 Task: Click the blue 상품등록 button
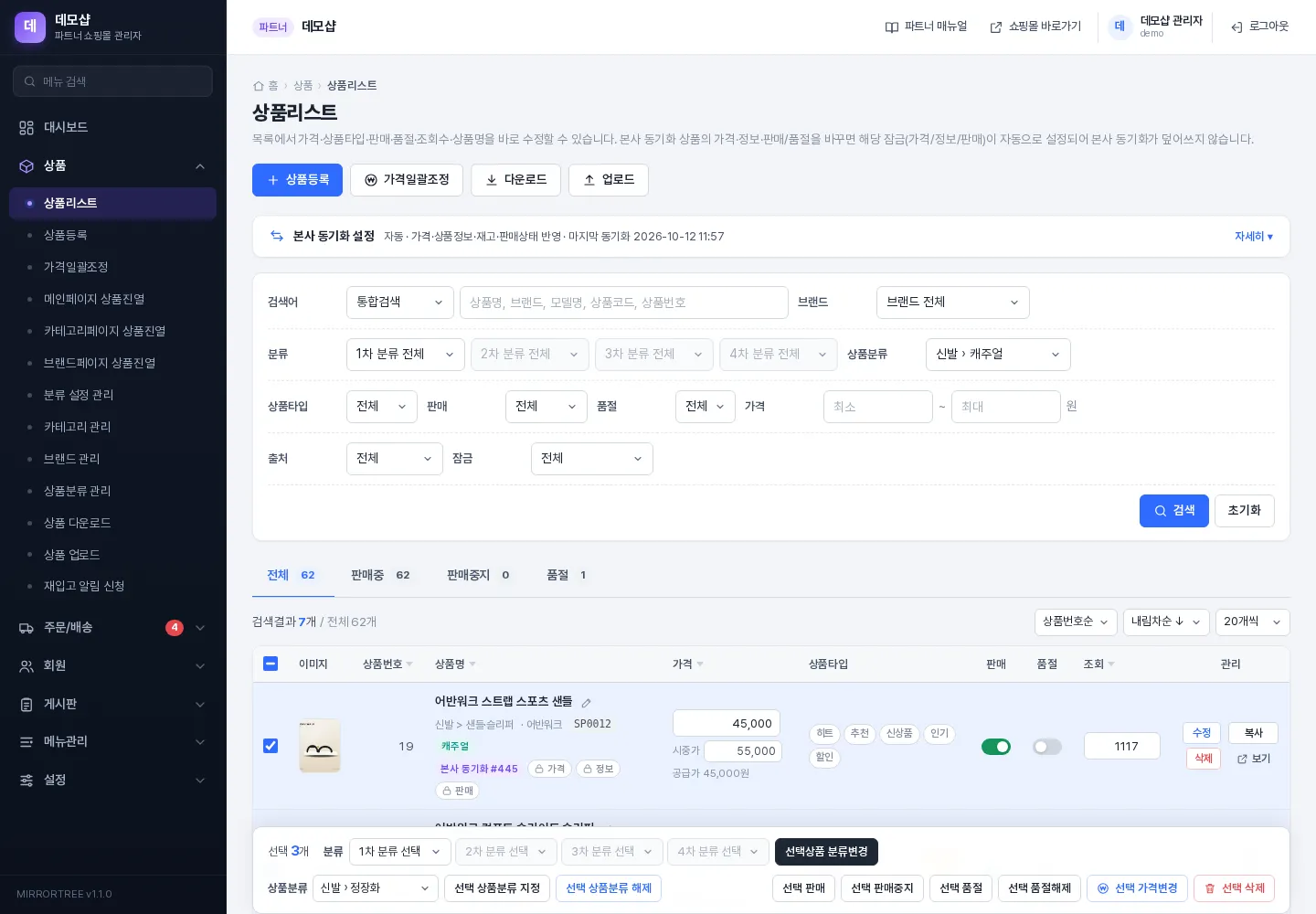pyautogui.click(x=297, y=180)
